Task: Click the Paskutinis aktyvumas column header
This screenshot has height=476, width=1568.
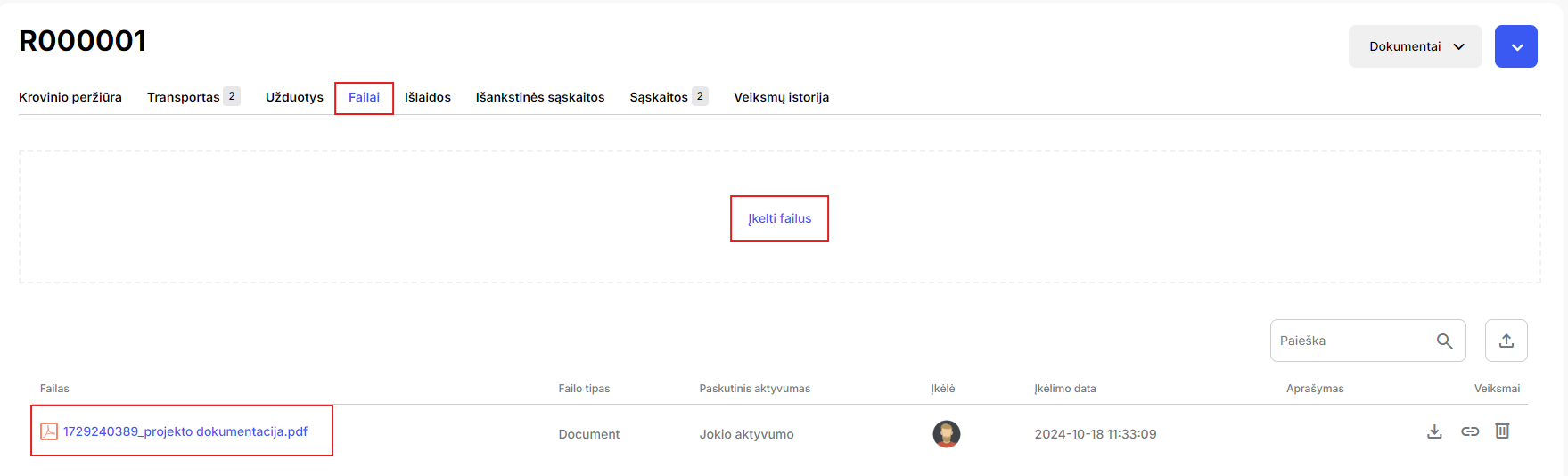Action: [x=755, y=389]
